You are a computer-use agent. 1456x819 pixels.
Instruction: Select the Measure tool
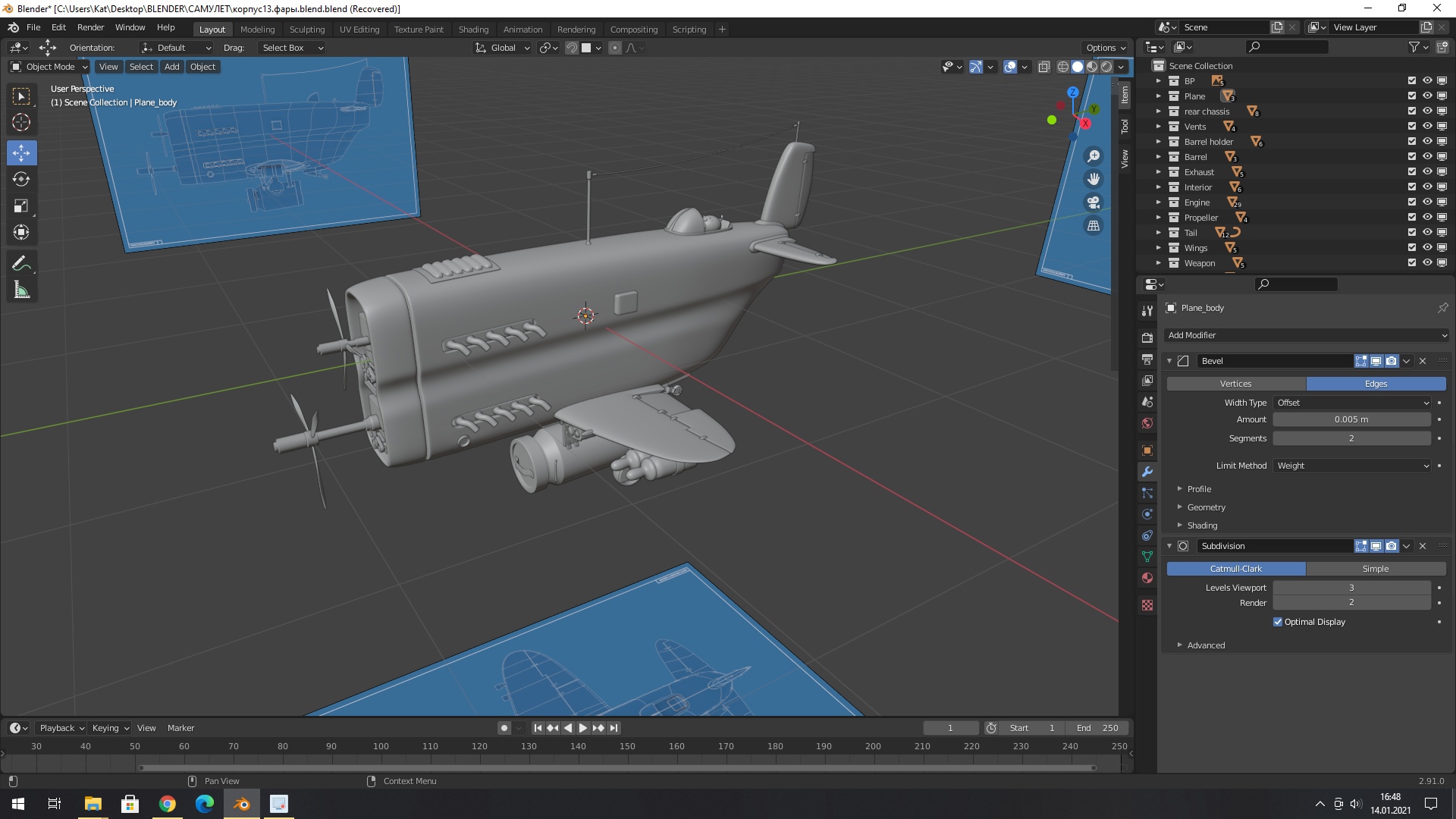tap(21, 290)
